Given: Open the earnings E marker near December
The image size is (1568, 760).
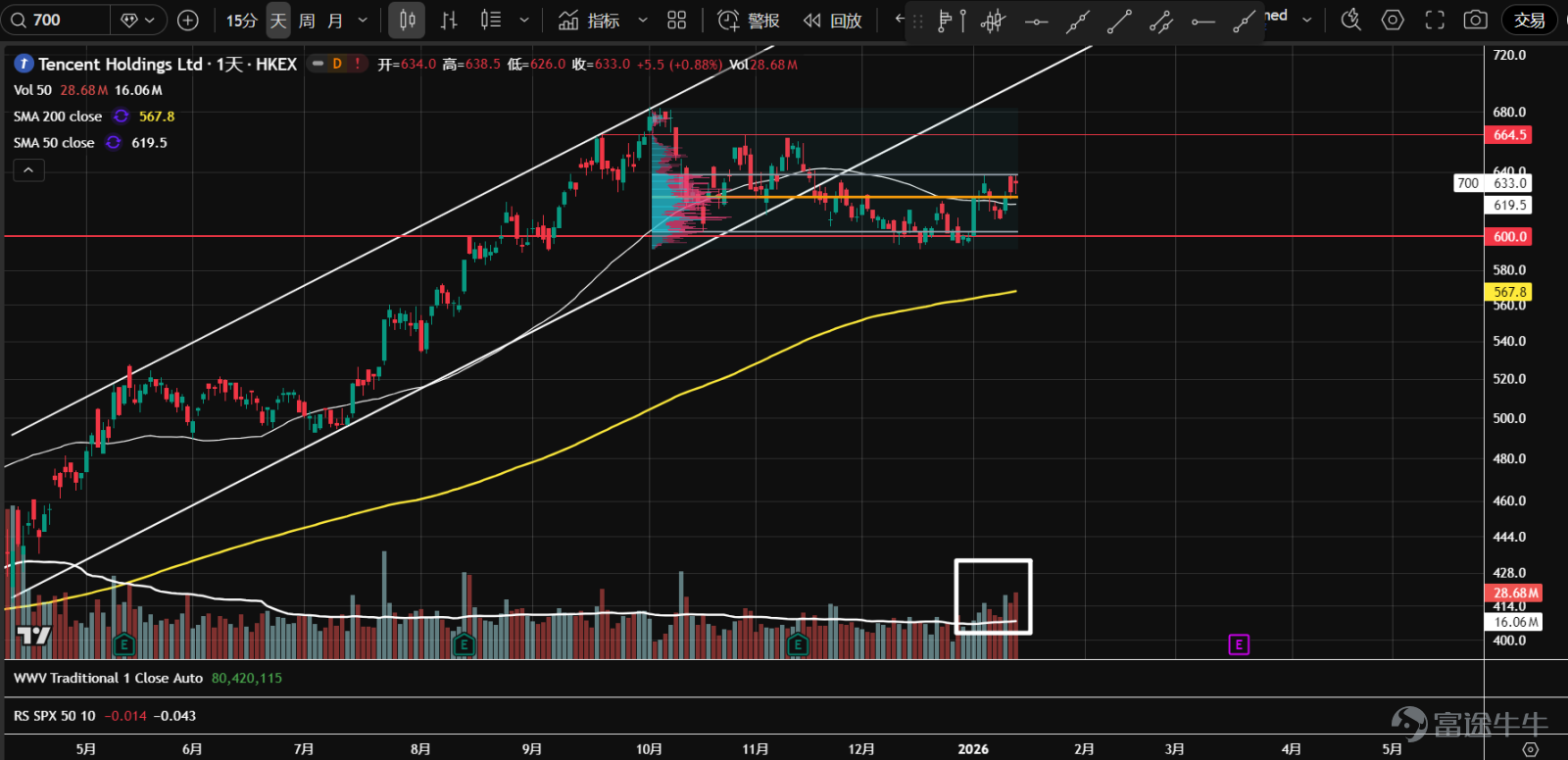Looking at the screenshot, I should point(798,644).
